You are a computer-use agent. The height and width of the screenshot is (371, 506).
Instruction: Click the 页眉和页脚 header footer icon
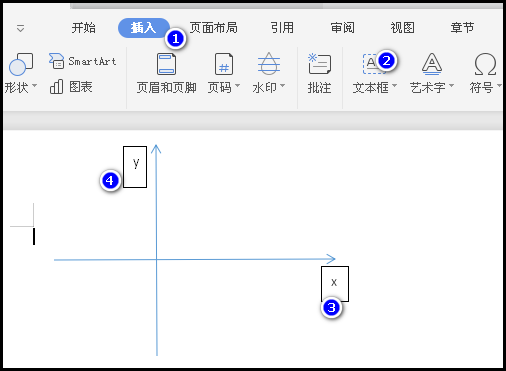166,64
